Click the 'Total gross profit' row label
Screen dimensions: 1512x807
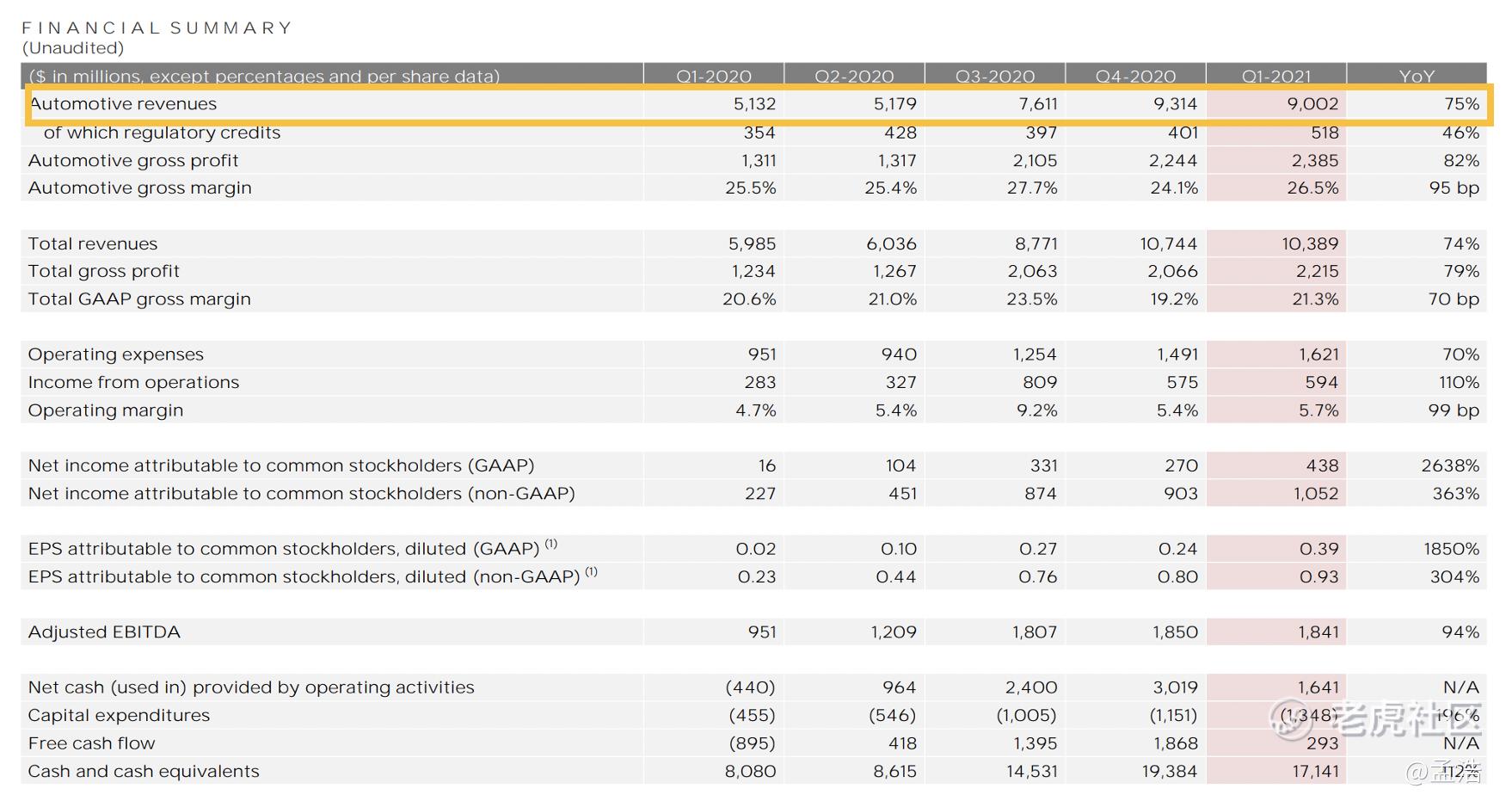click(104, 271)
